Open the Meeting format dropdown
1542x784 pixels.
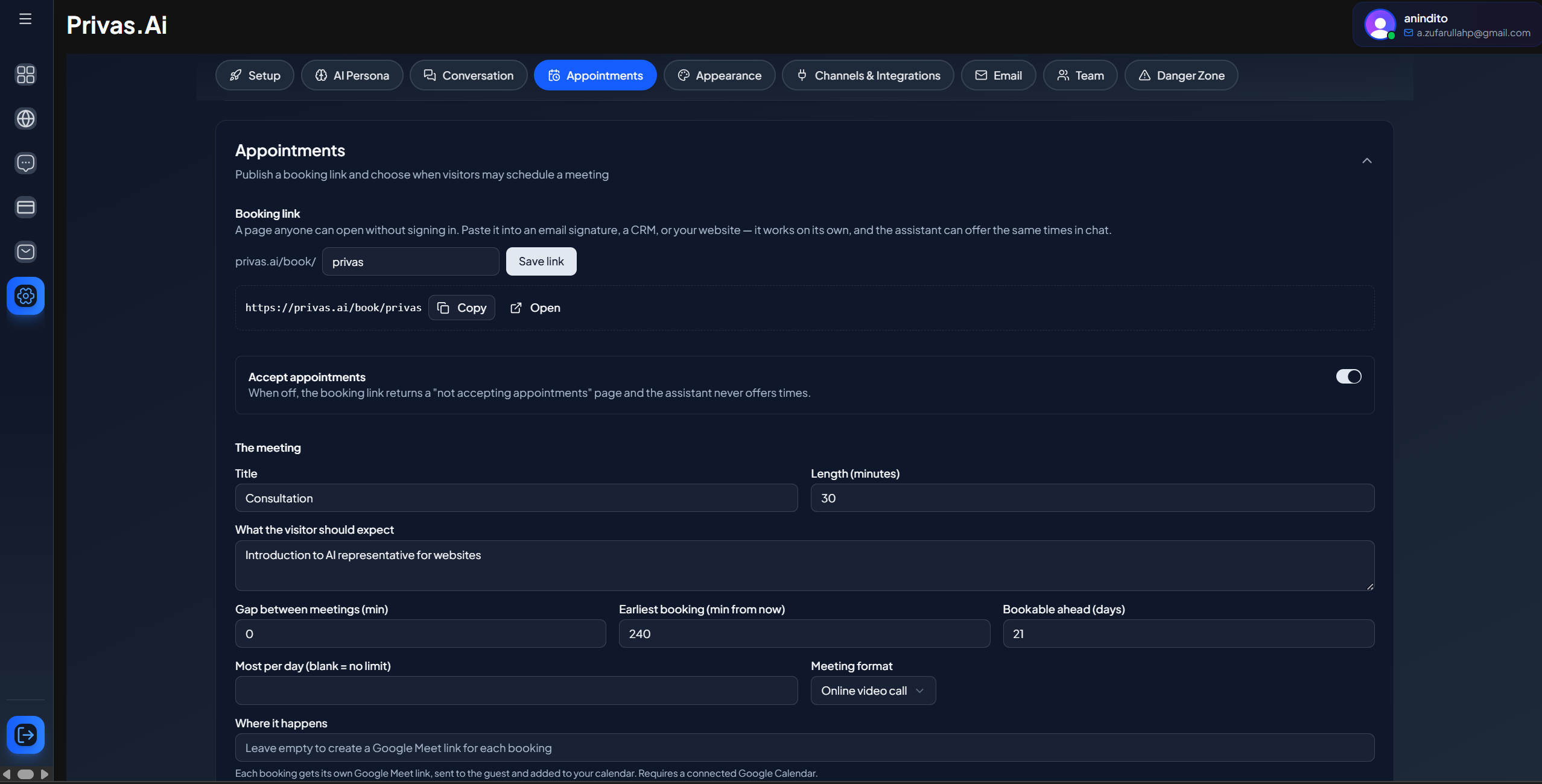[x=873, y=691]
